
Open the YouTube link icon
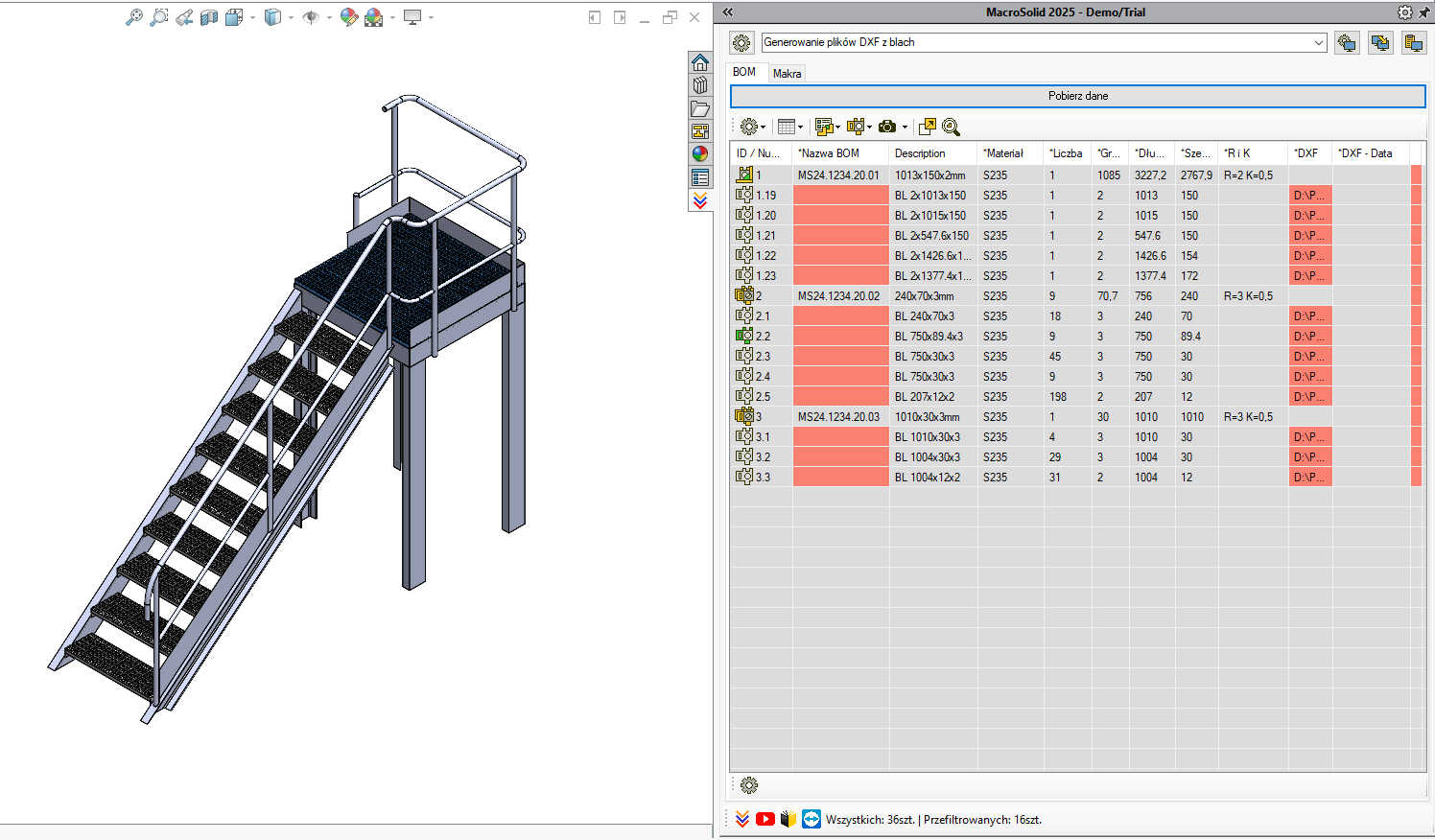tap(765, 819)
